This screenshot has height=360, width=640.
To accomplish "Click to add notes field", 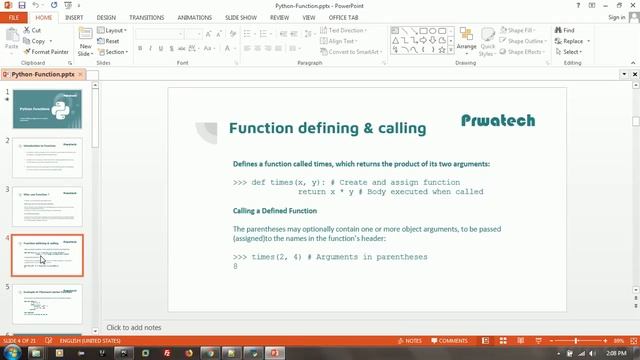I will 134,327.
